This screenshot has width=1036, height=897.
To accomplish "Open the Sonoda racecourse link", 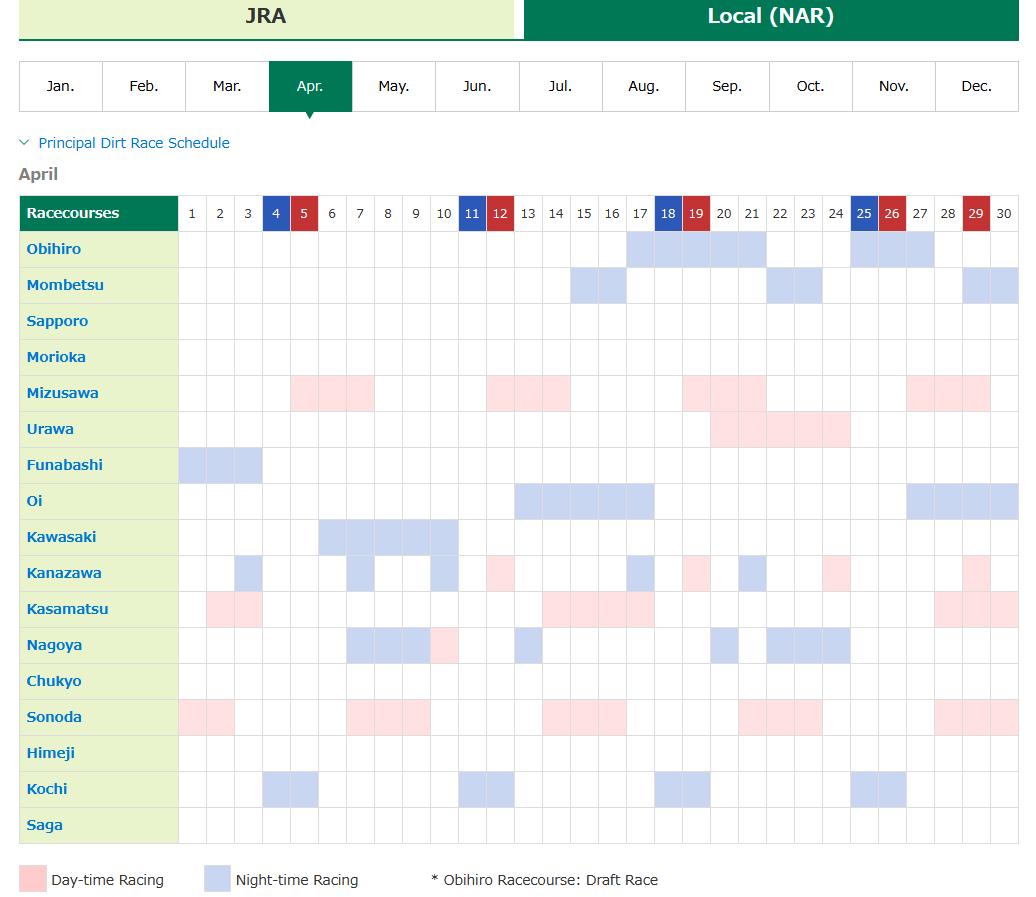I will coord(54,717).
